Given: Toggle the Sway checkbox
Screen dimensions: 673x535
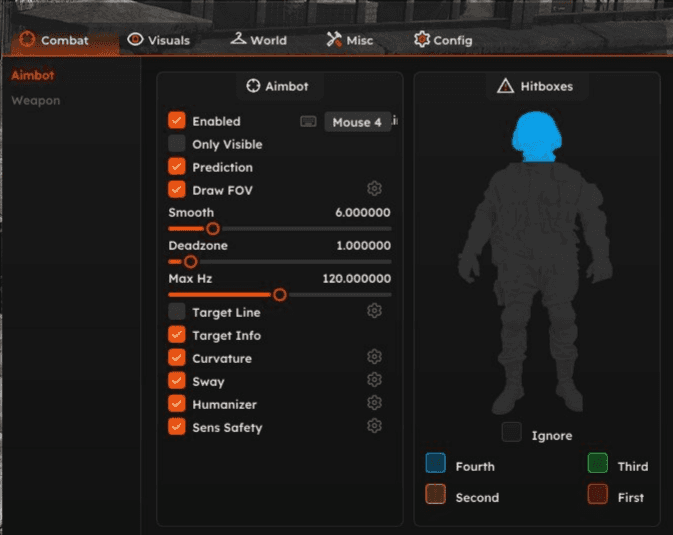Looking at the screenshot, I should (176, 380).
